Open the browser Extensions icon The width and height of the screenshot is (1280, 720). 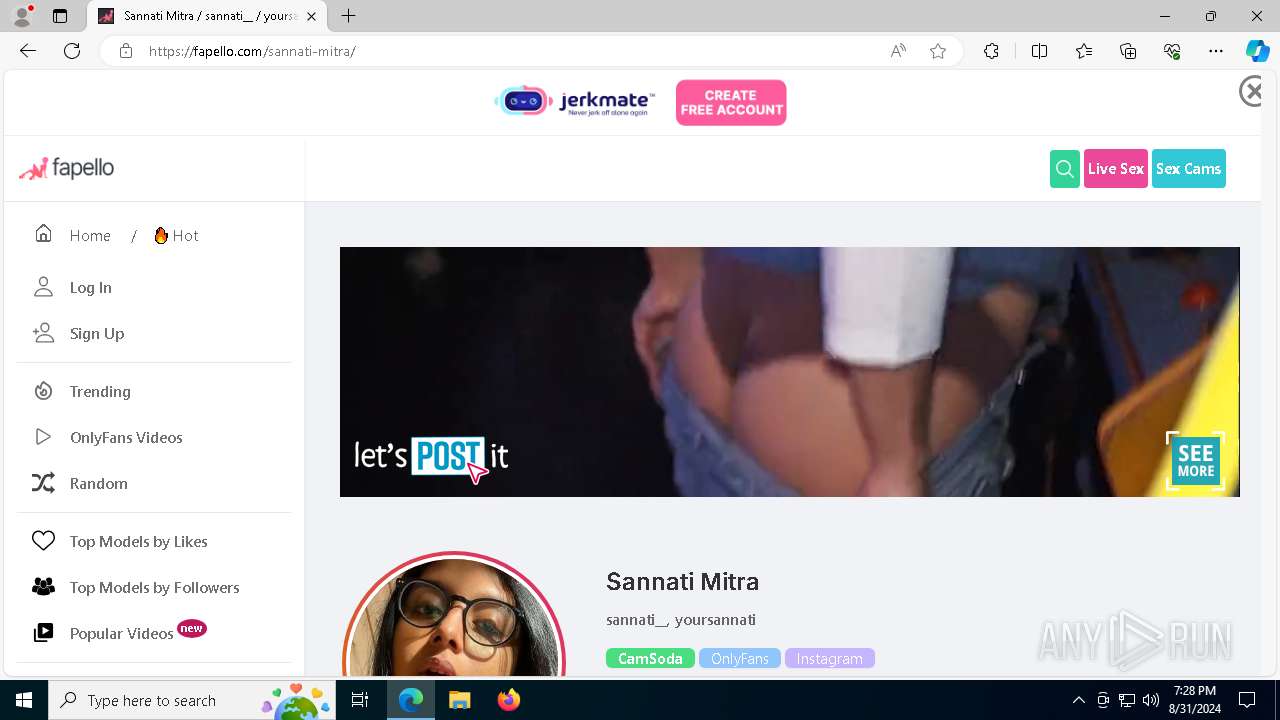pos(991,51)
